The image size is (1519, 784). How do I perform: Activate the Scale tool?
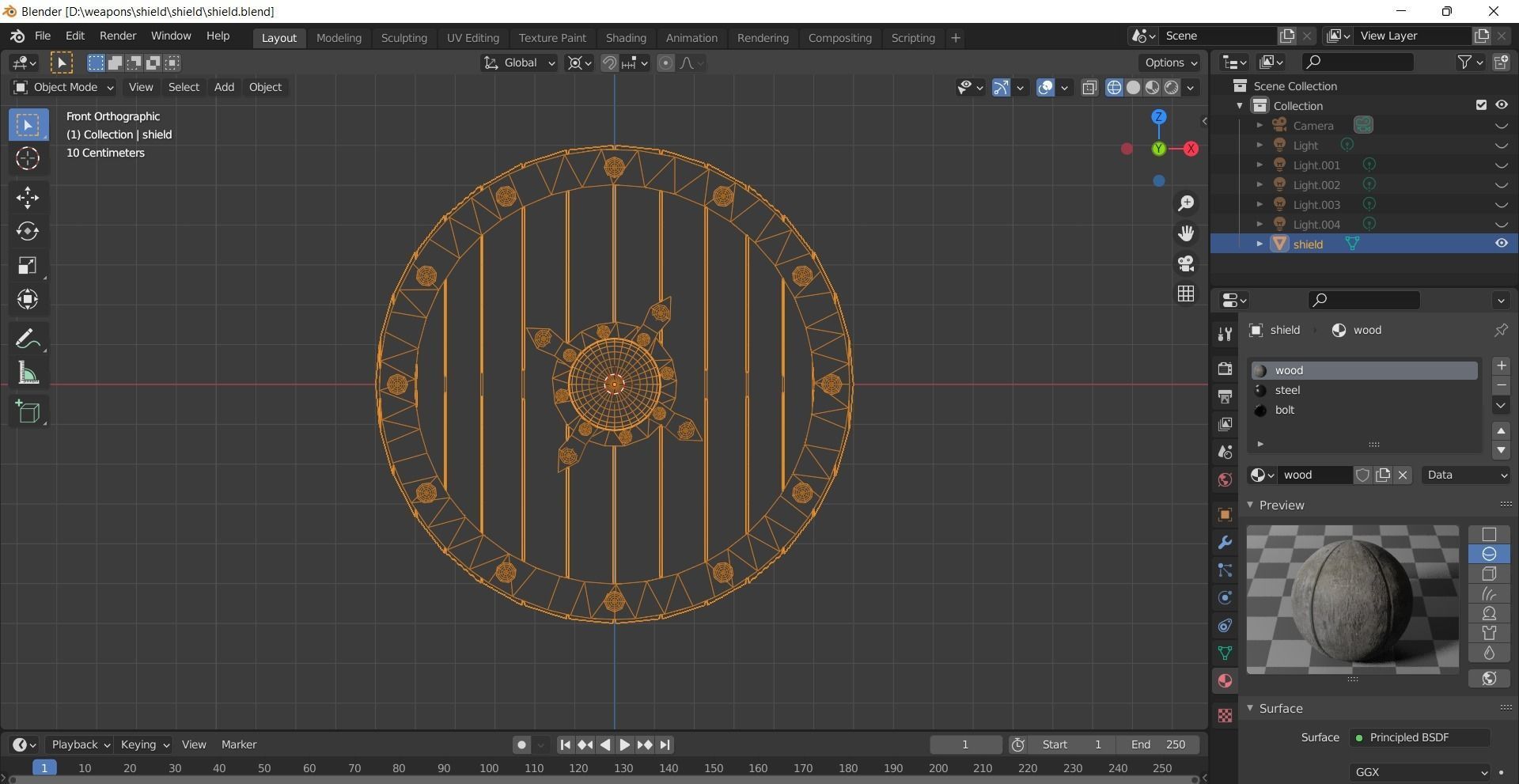pyautogui.click(x=28, y=265)
